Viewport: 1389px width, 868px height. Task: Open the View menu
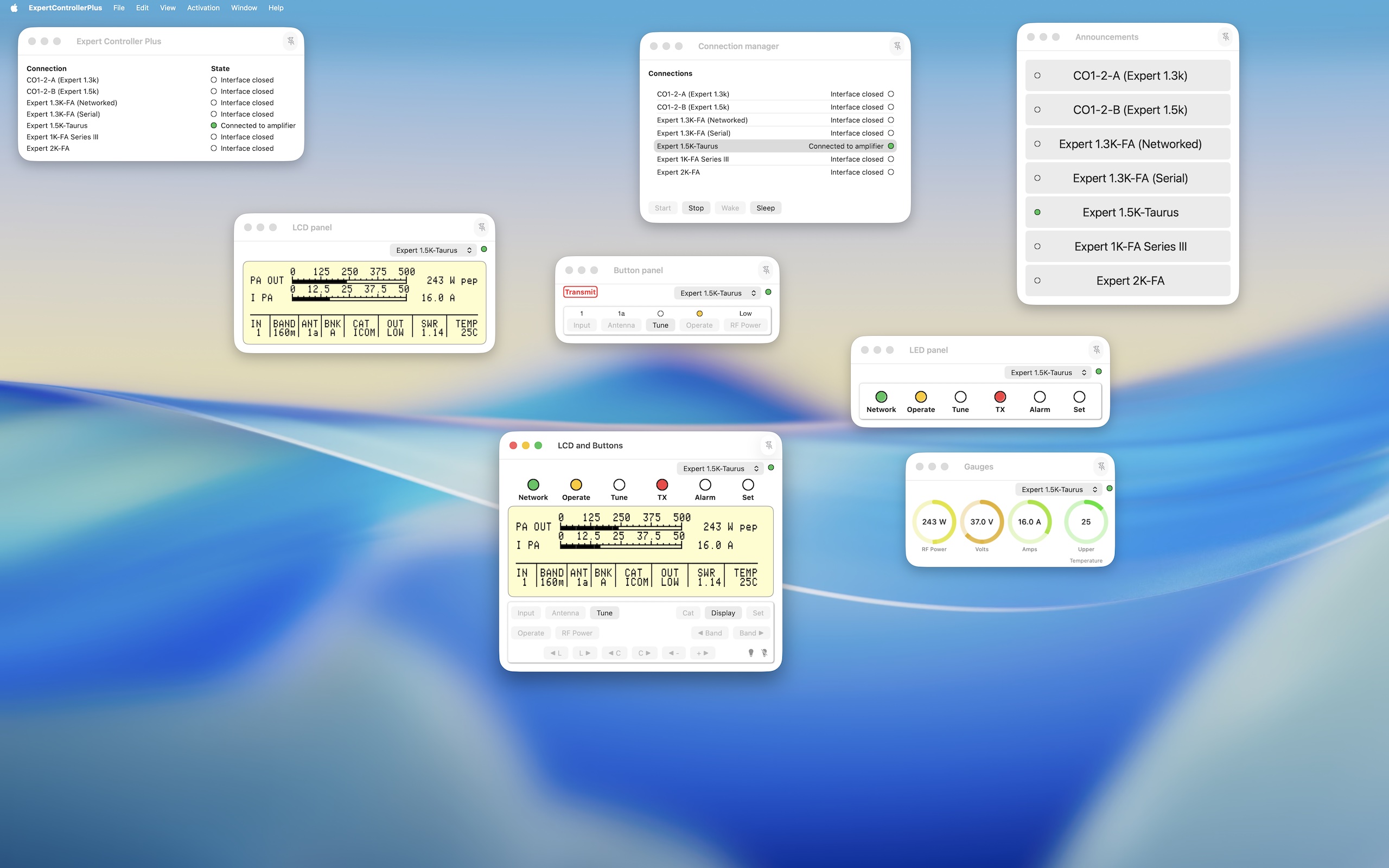pyautogui.click(x=168, y=8)
